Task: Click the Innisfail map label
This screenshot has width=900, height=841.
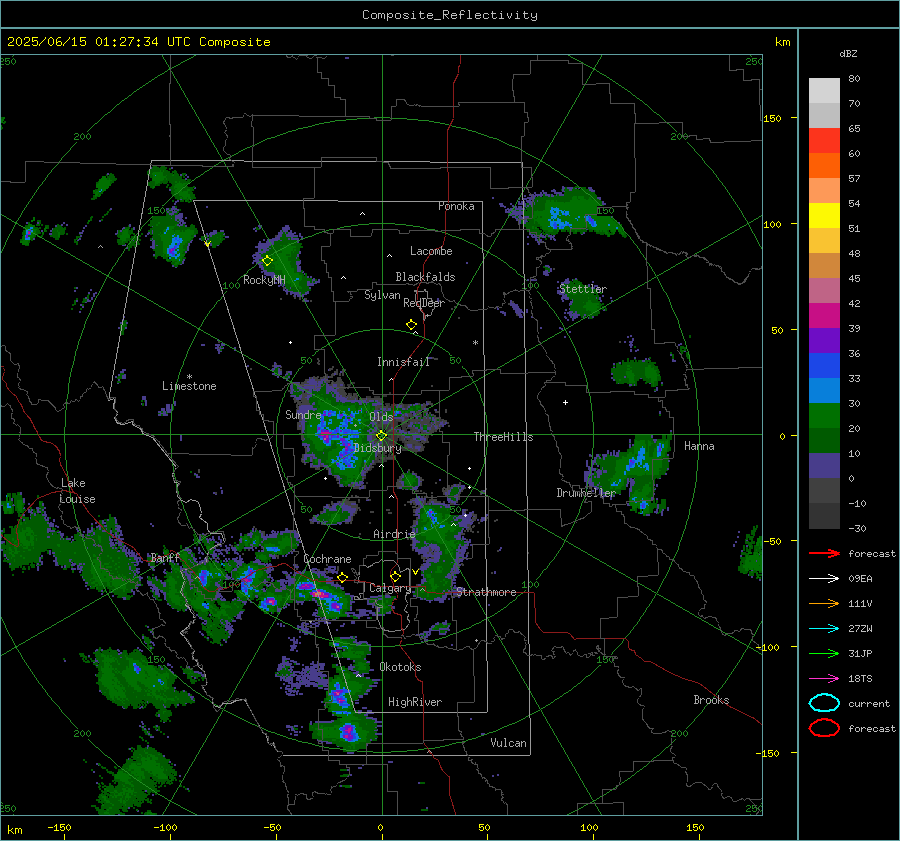Action: 403,362
